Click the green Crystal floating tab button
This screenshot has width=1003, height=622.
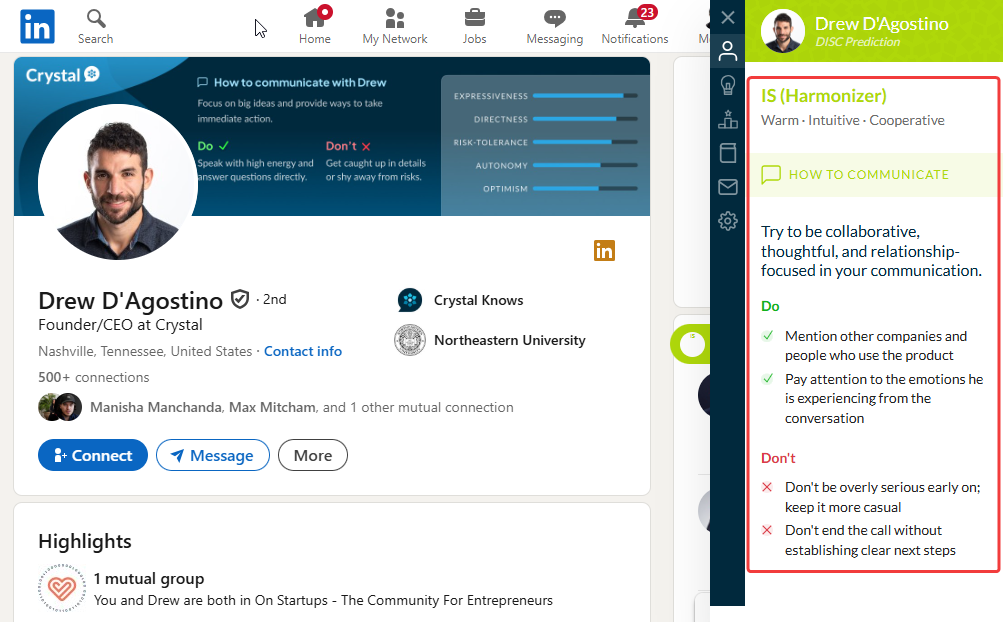pyautogui.click(x=690, y=344)
